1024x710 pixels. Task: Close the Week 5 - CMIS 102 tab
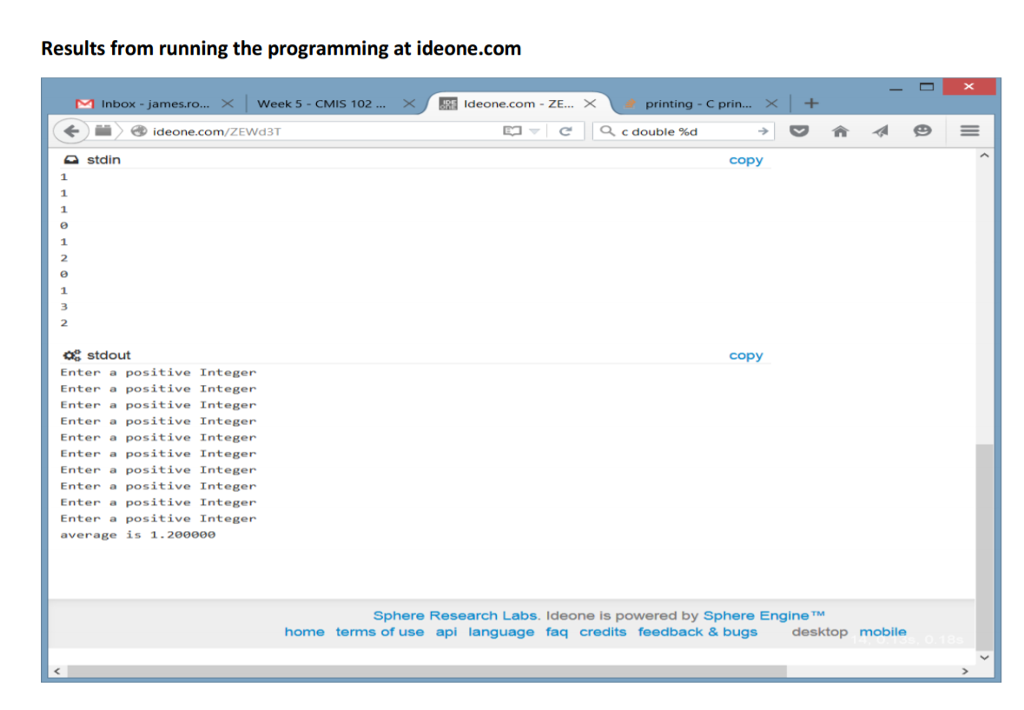pos(409,103)
